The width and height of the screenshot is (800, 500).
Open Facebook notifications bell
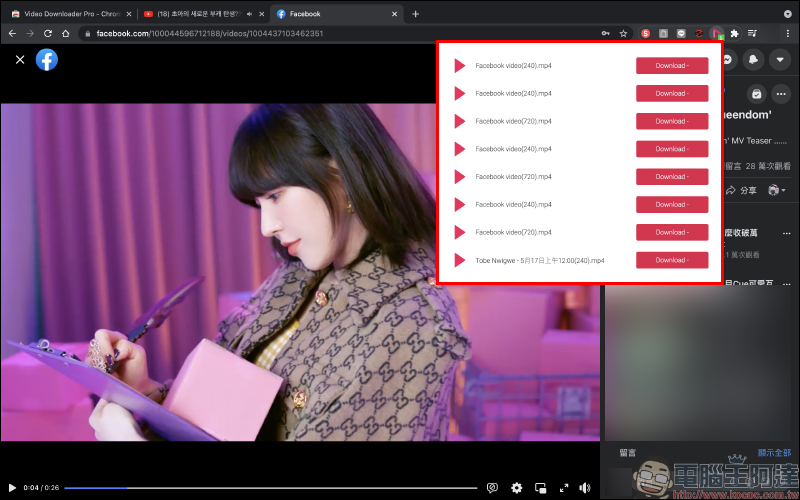(753, 59)
